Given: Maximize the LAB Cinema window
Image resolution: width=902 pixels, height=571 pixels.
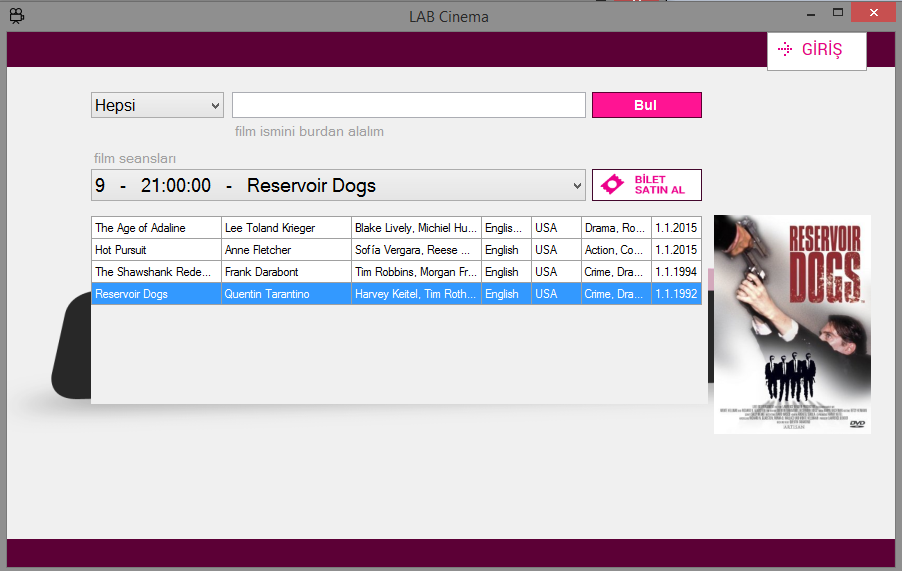Looking at the screenshot, I should (x=838, y=13).
